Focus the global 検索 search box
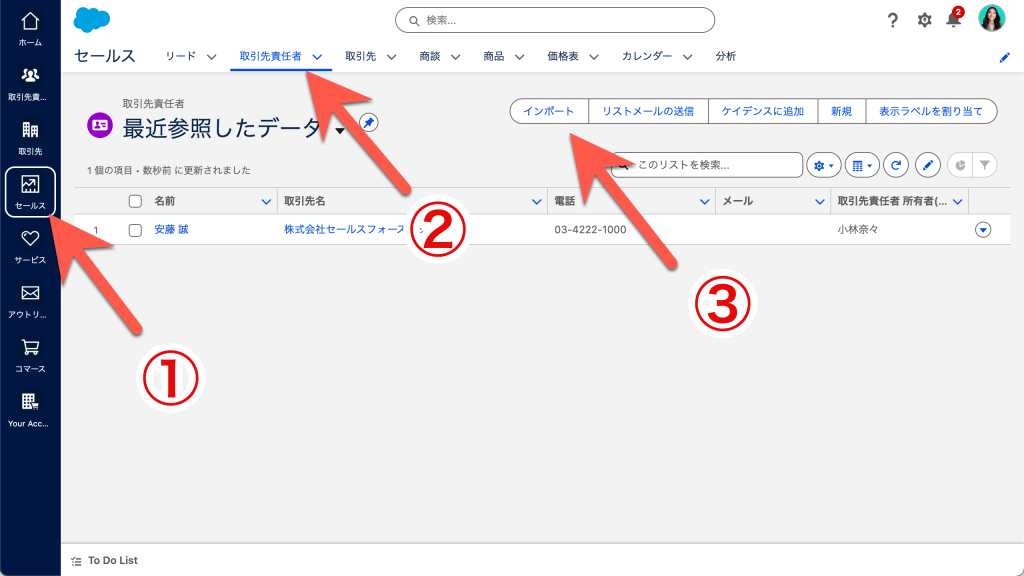The width and height of the screenshot is (1024, 576). click(x=555, y=20)
